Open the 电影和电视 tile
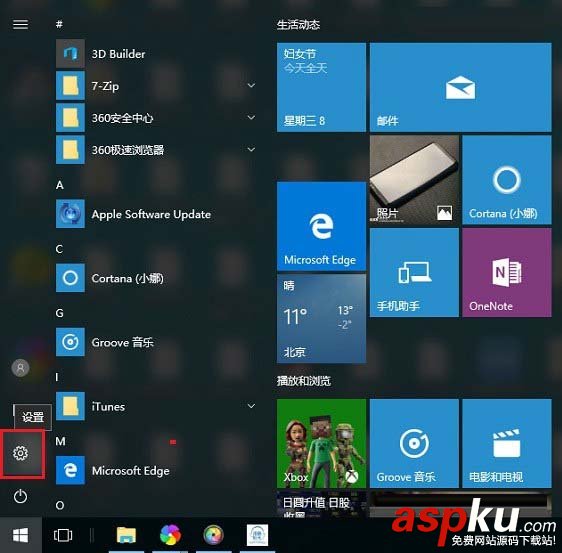This screenshot has width=562, height=553. coord(507,443)
